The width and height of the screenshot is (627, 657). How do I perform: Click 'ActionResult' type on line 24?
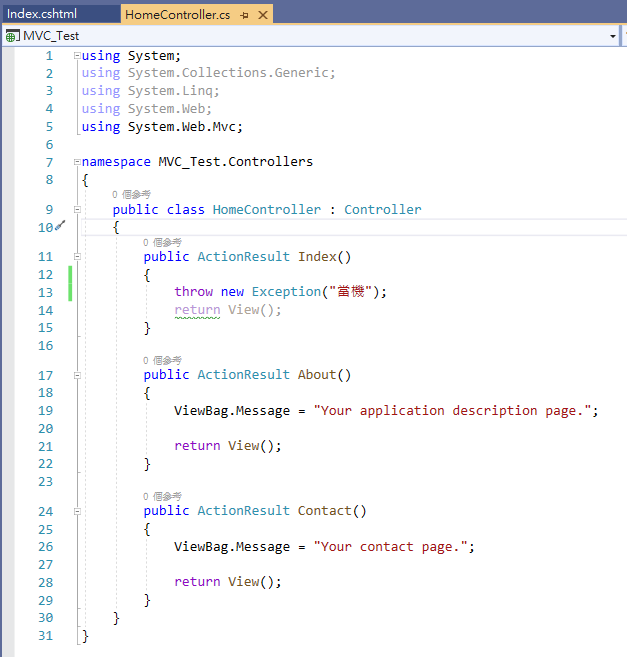pos(244,511)
